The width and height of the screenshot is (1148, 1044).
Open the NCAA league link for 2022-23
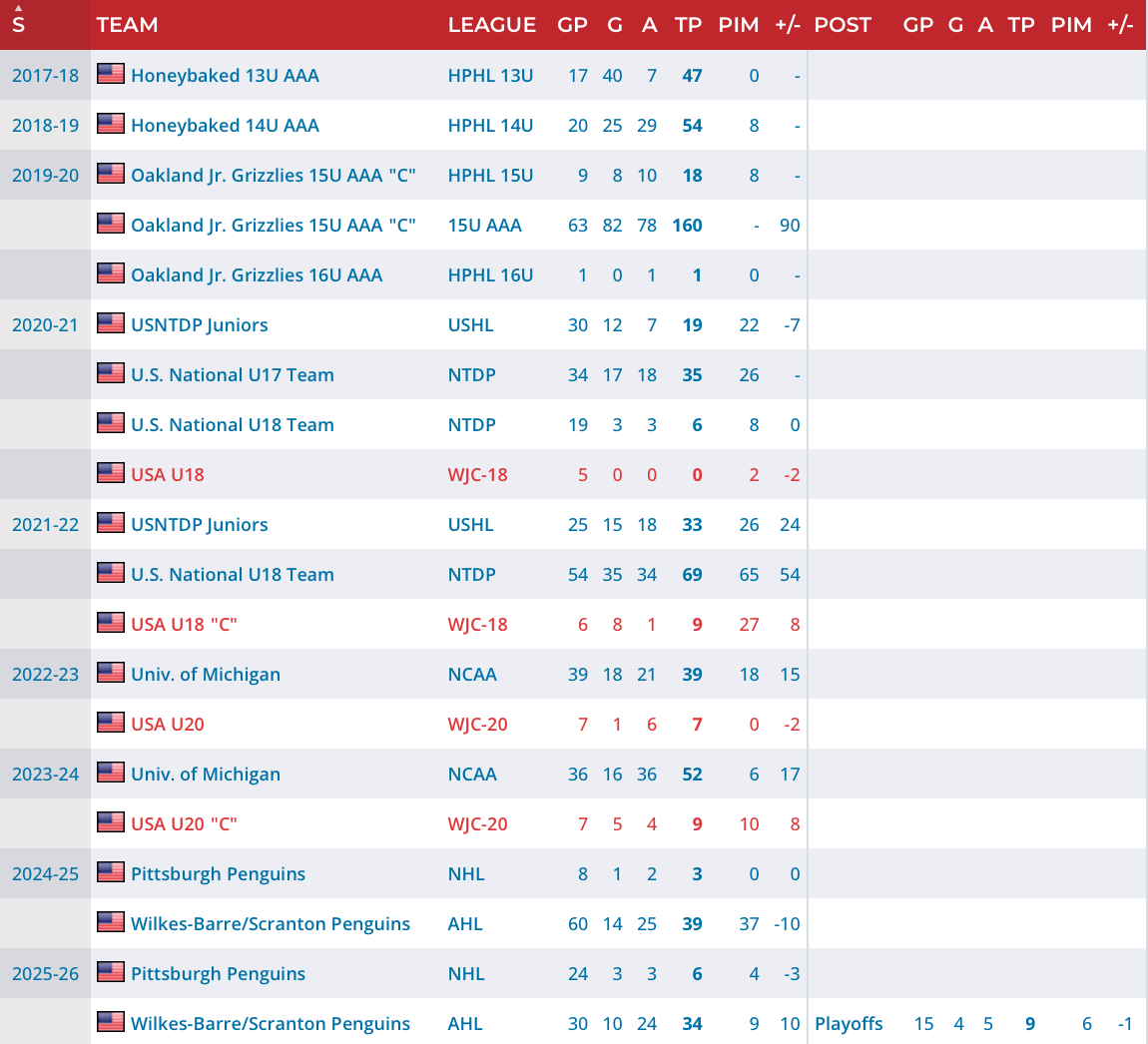[472, 675]
